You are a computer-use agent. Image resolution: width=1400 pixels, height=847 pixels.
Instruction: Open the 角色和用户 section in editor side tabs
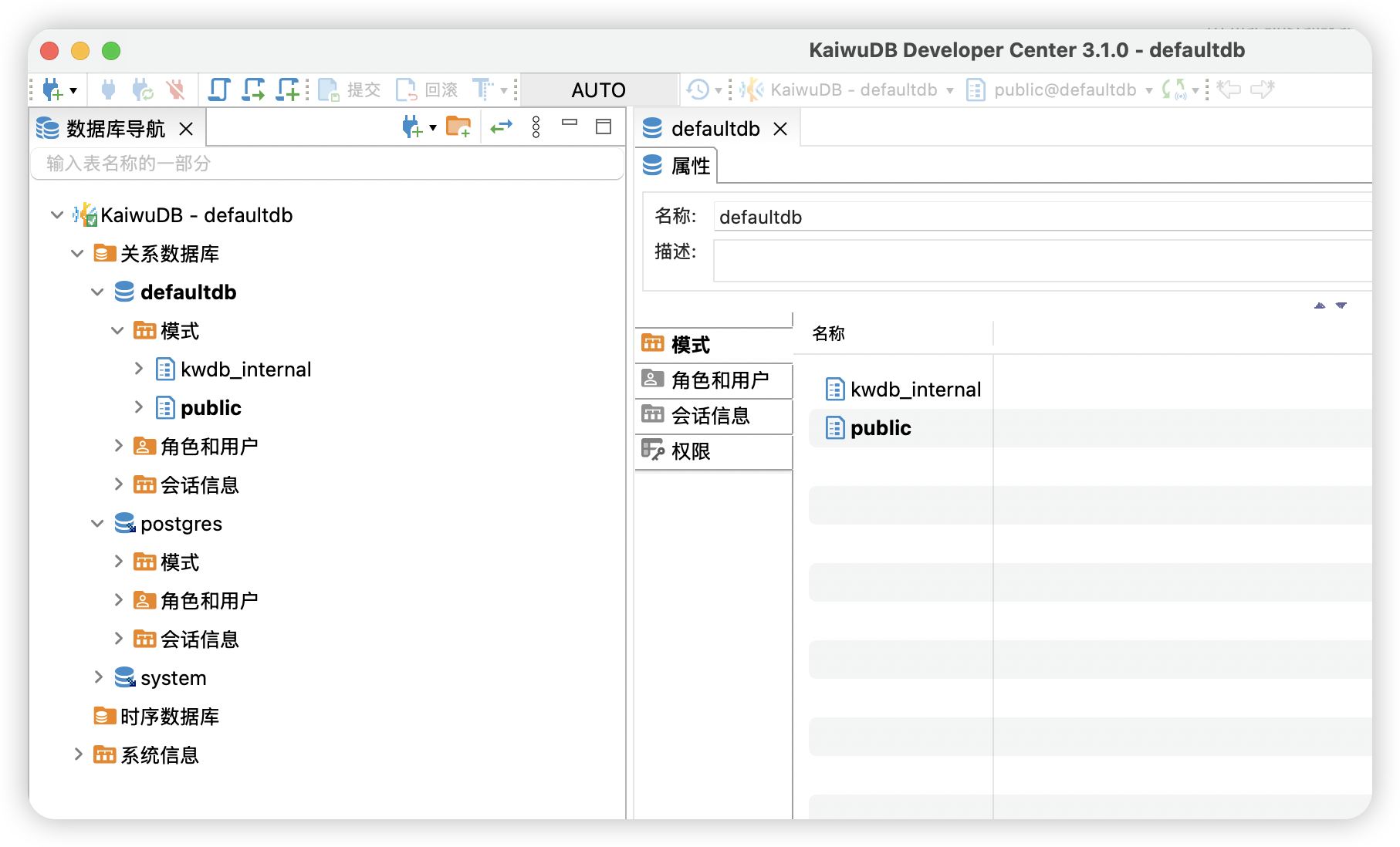714,380
